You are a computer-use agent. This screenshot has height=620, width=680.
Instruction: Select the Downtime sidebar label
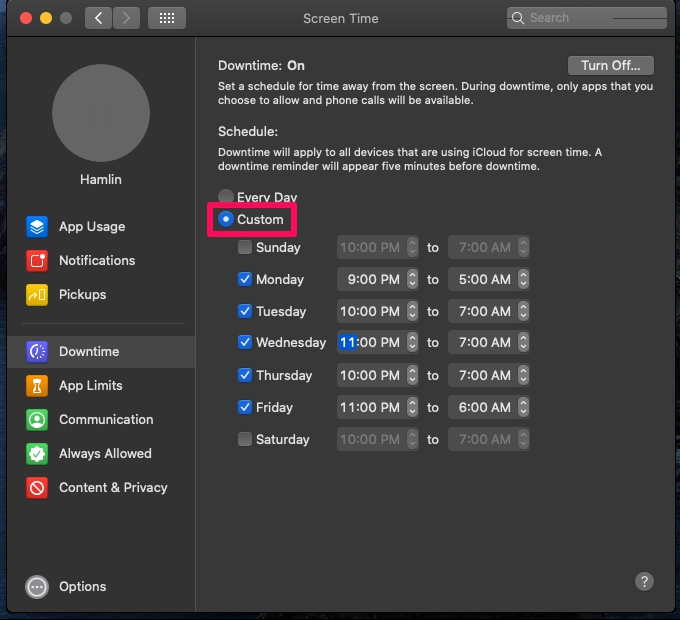(x=89, y=352)
